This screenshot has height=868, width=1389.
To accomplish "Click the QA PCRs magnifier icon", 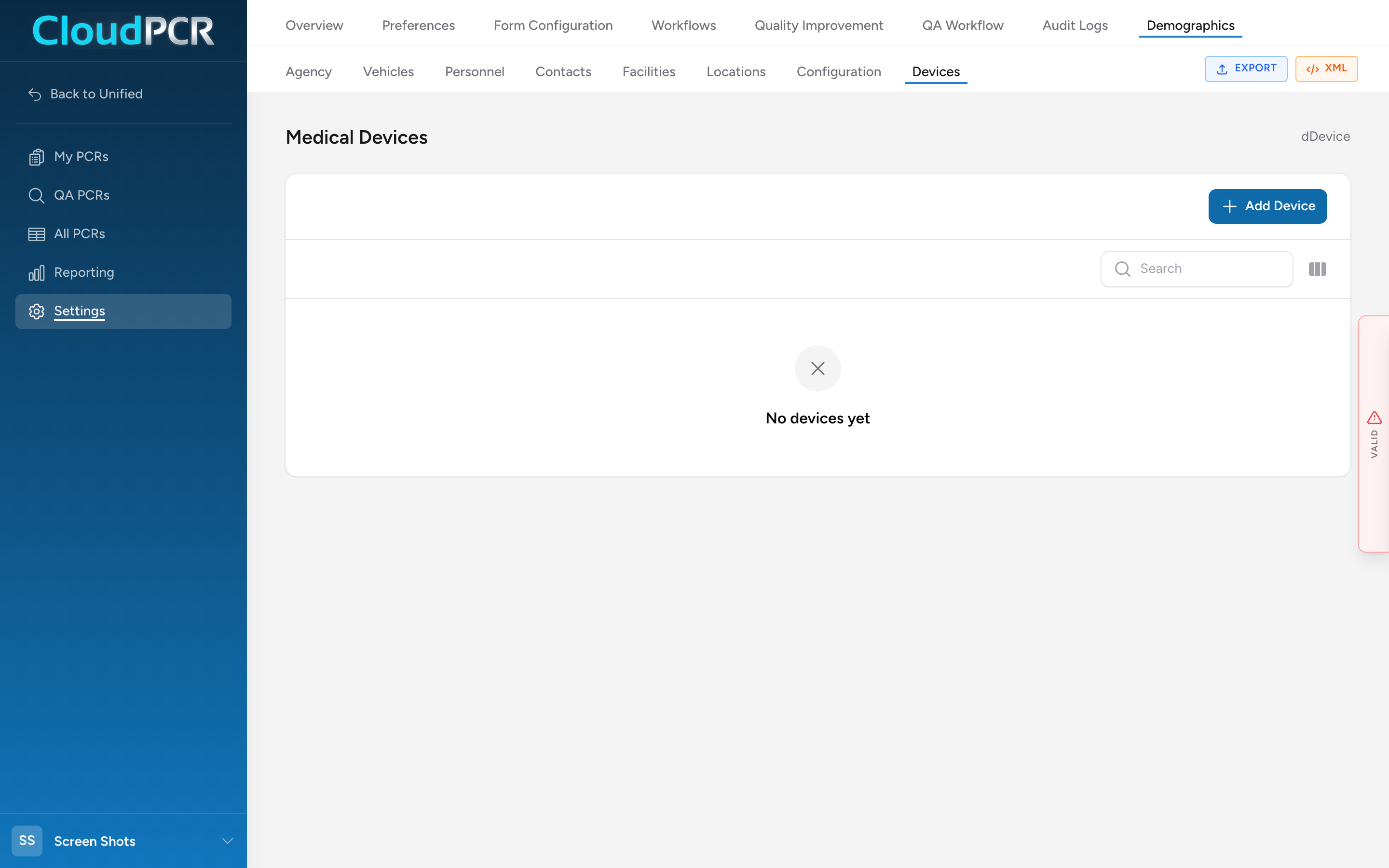I will (36, 195).
